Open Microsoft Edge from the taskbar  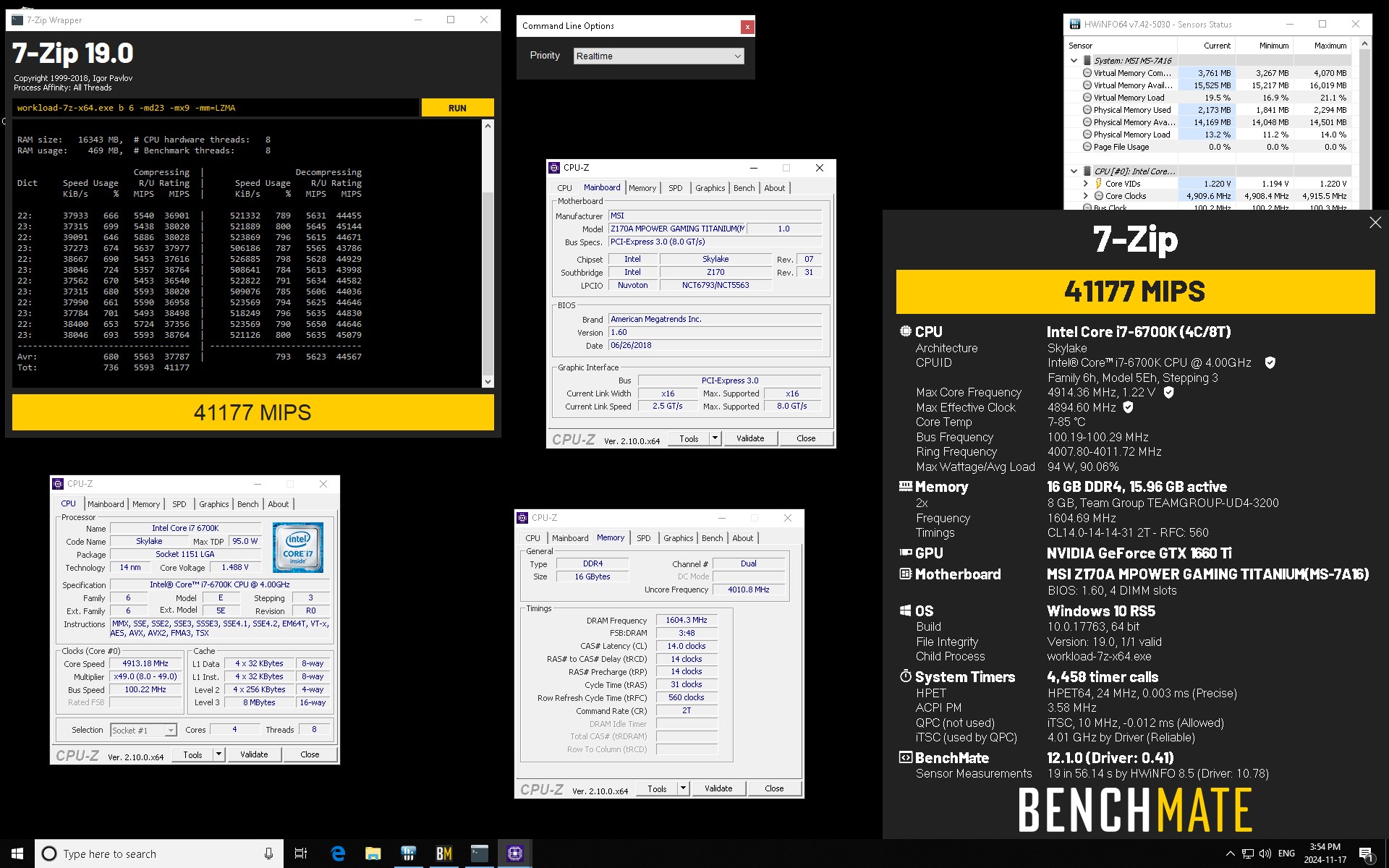tap(337, 854)
